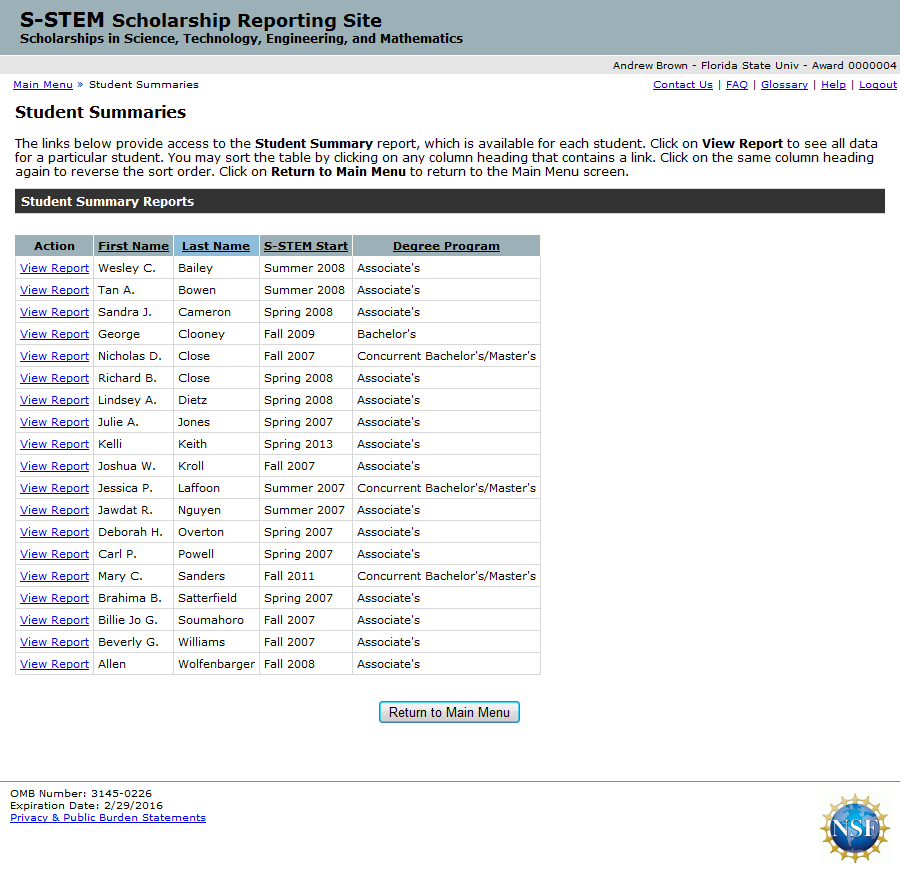
Task: View Report for Deborah H. Overton
Action: [x=54, y=532]
